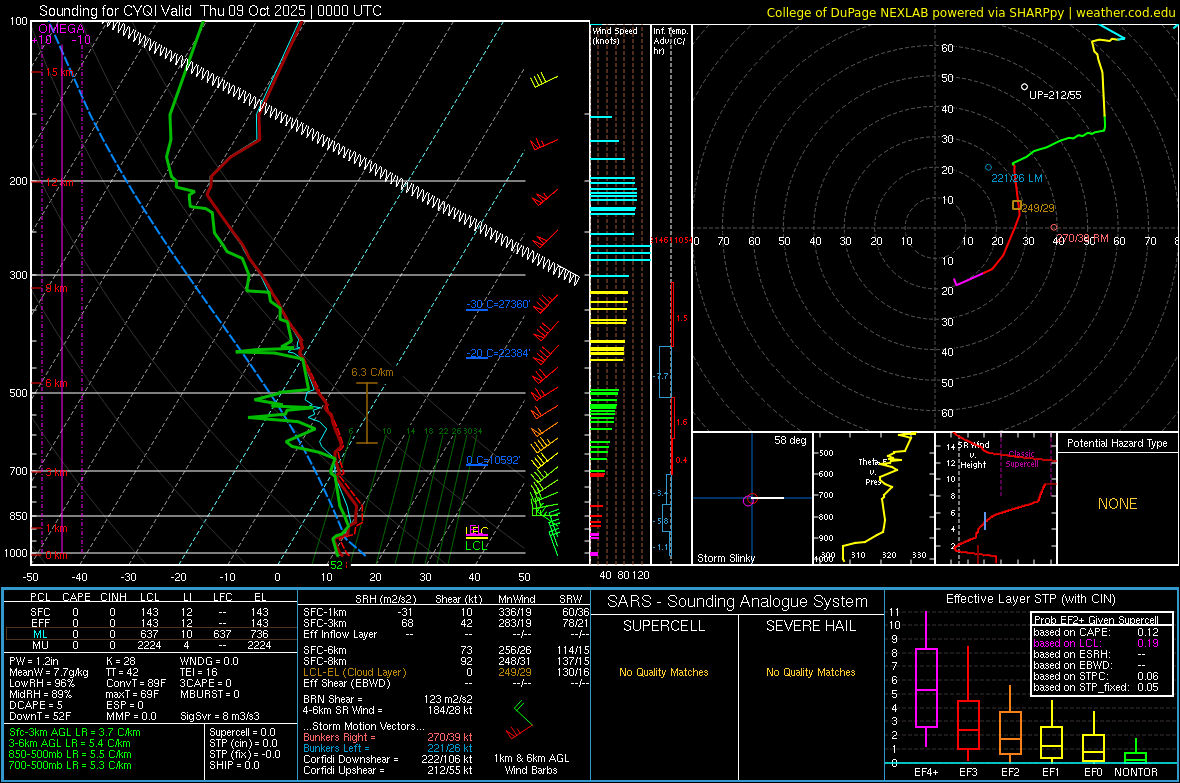1180x783 pixels.
Task: Click the 'Corfidi Downshear' line
Action: [388, 759]
